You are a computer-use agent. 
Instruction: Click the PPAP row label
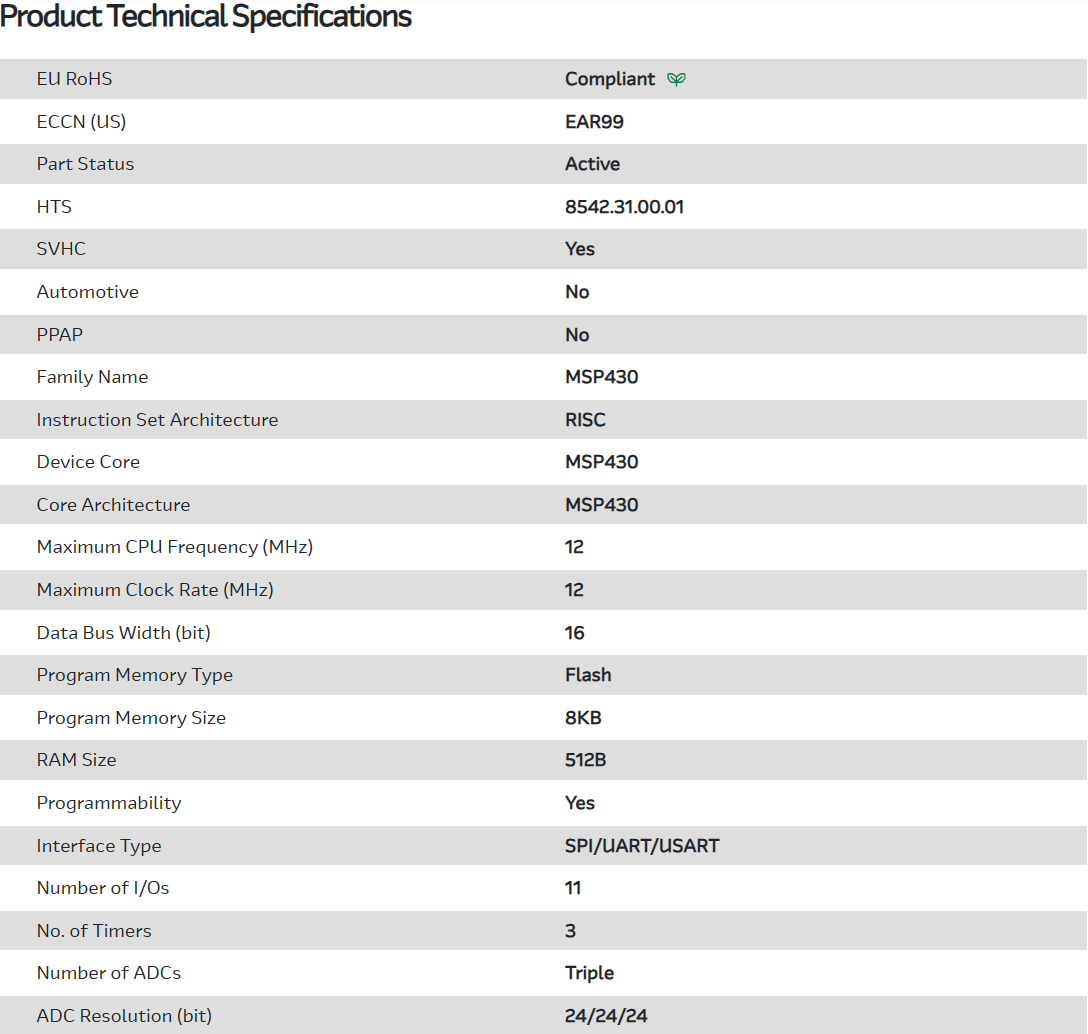60,335
